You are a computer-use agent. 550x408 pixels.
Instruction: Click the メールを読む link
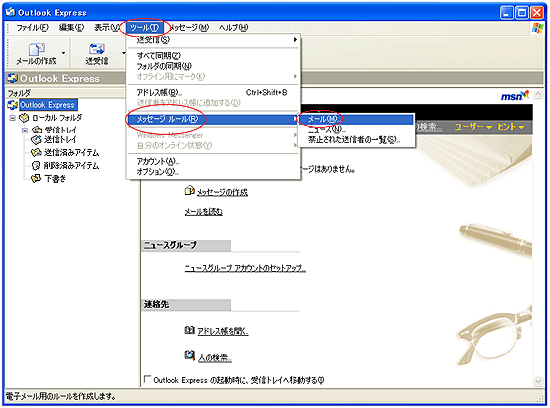pos(203,212)
